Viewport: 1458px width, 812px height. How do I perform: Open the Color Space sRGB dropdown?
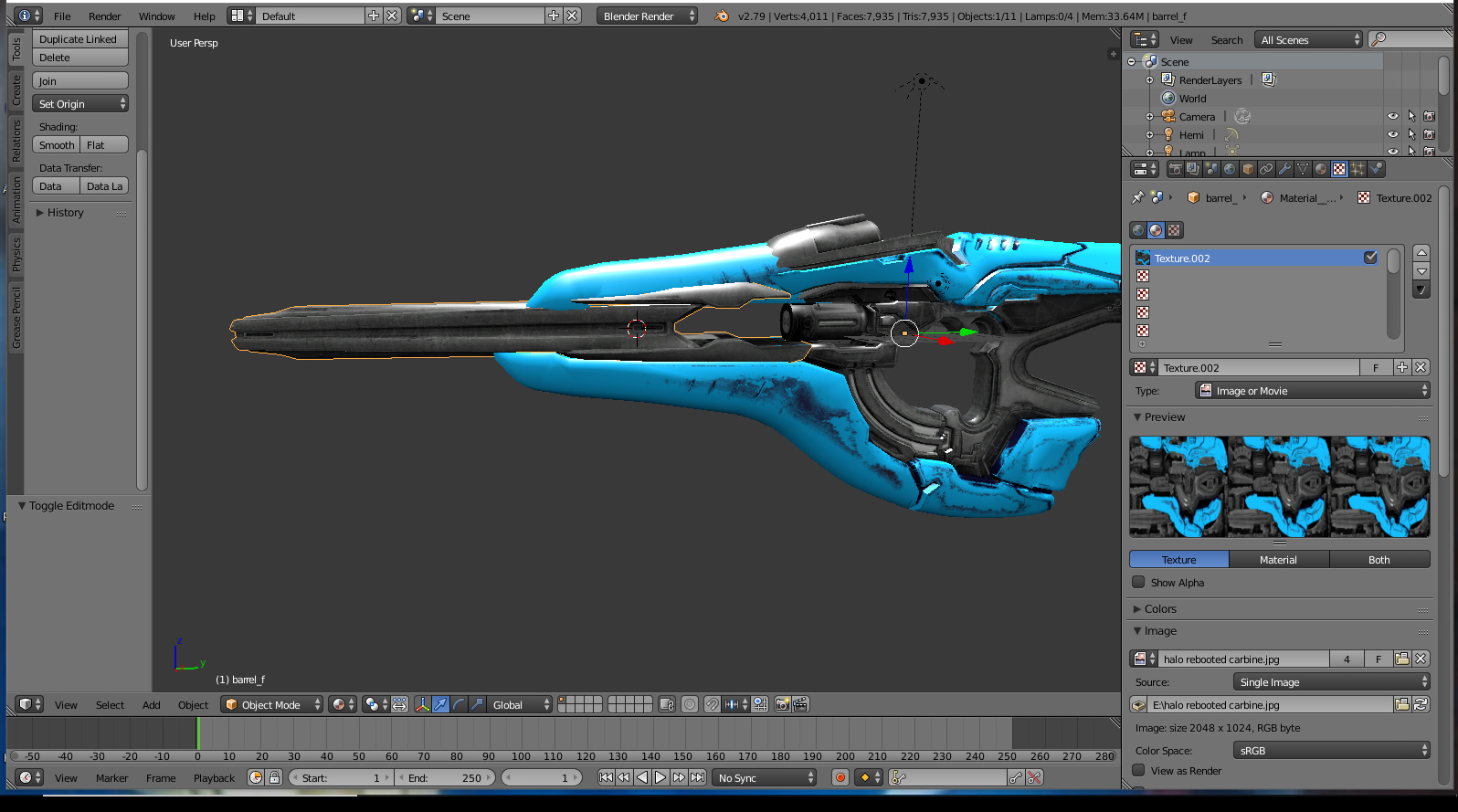[1331, 750]
